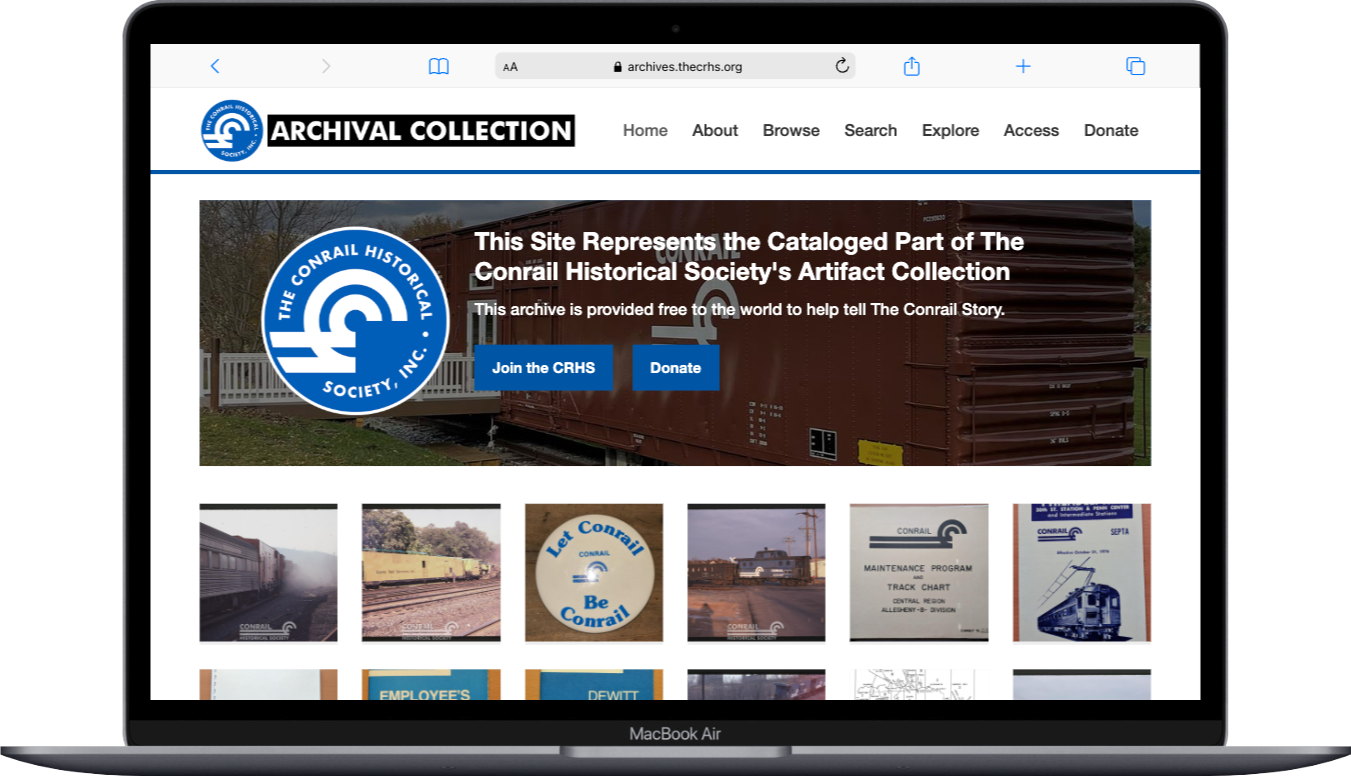Open the passenger train in fog thumbnail
This screenshot has height=776, width=1351.
pyautogui.click(x=268, y=572)
